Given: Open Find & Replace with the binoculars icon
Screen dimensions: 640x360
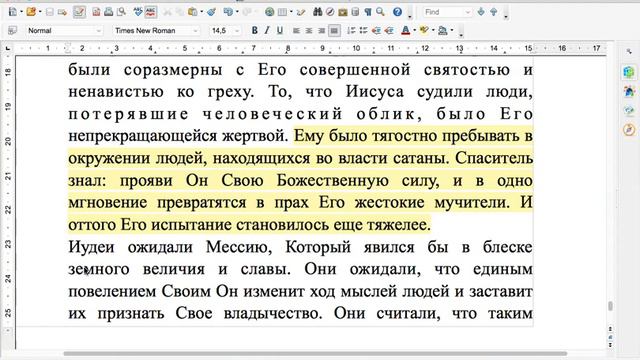Looking at the screenshot, I should [x=318, y=12].
